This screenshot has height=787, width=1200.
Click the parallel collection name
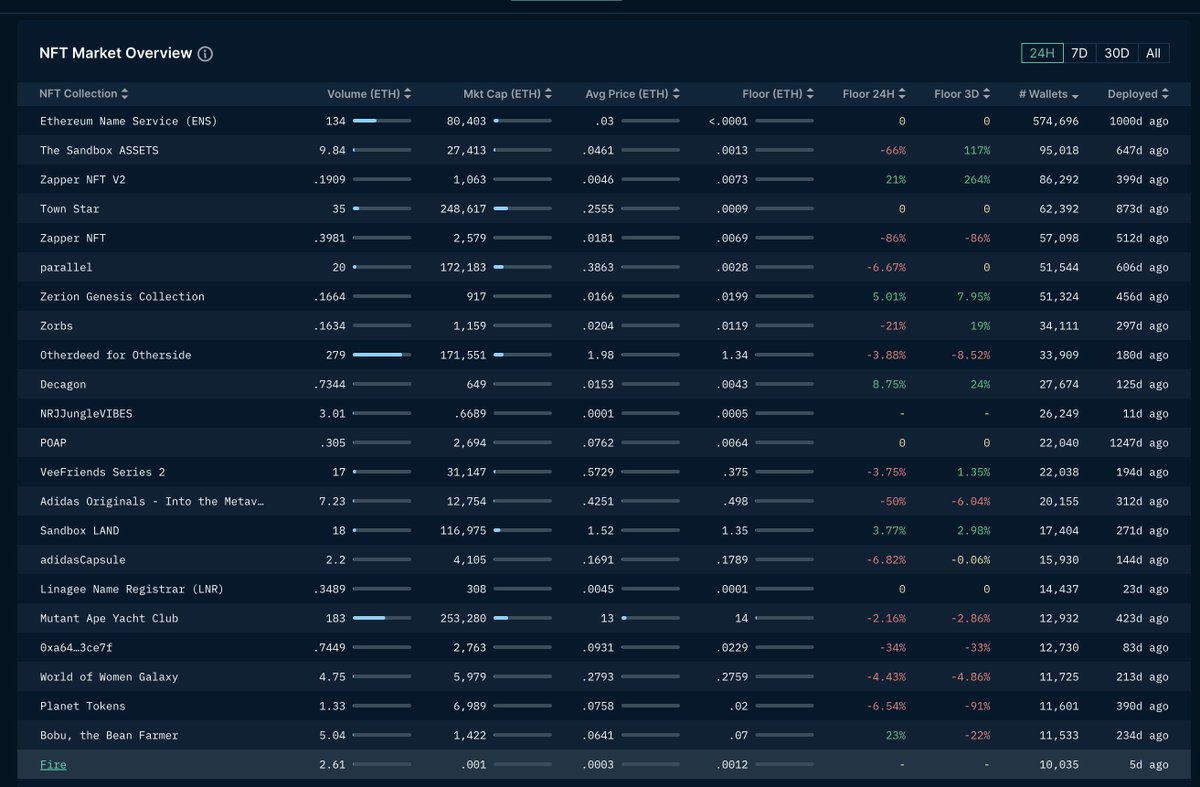(66, 267)
